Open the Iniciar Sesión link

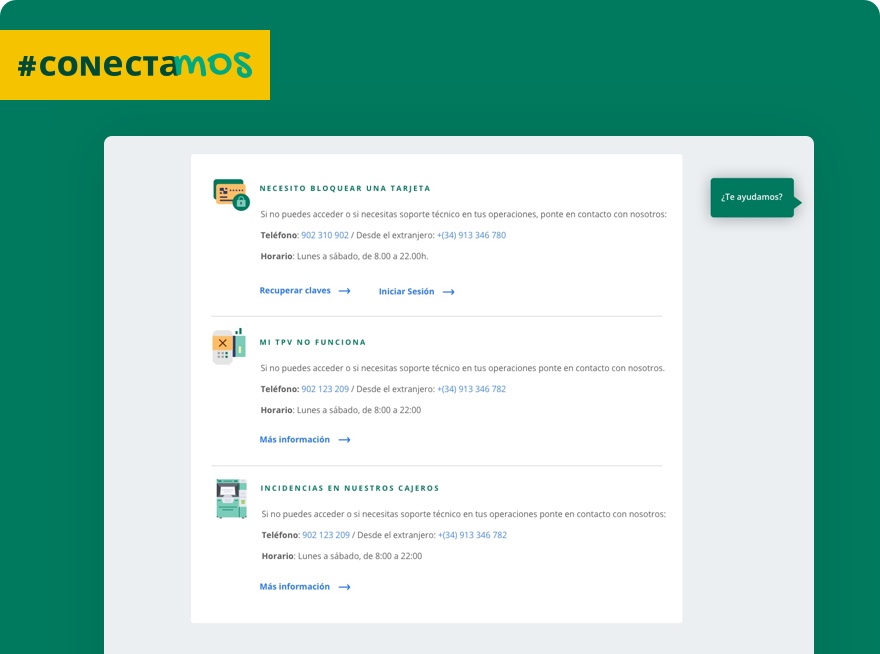click(x=406, y=292)
